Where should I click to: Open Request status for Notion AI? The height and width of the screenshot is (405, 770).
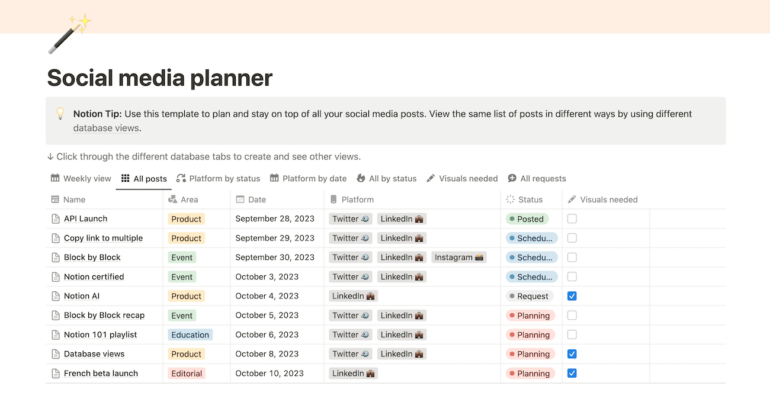(x=529, y=296)
